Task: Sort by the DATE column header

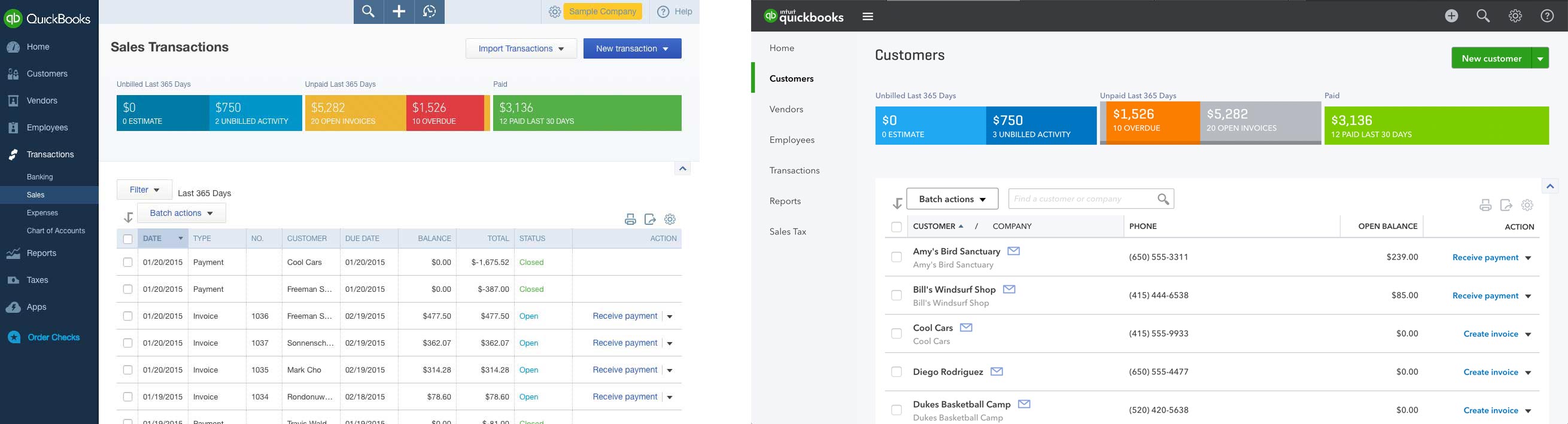Action: pos(163,239)
